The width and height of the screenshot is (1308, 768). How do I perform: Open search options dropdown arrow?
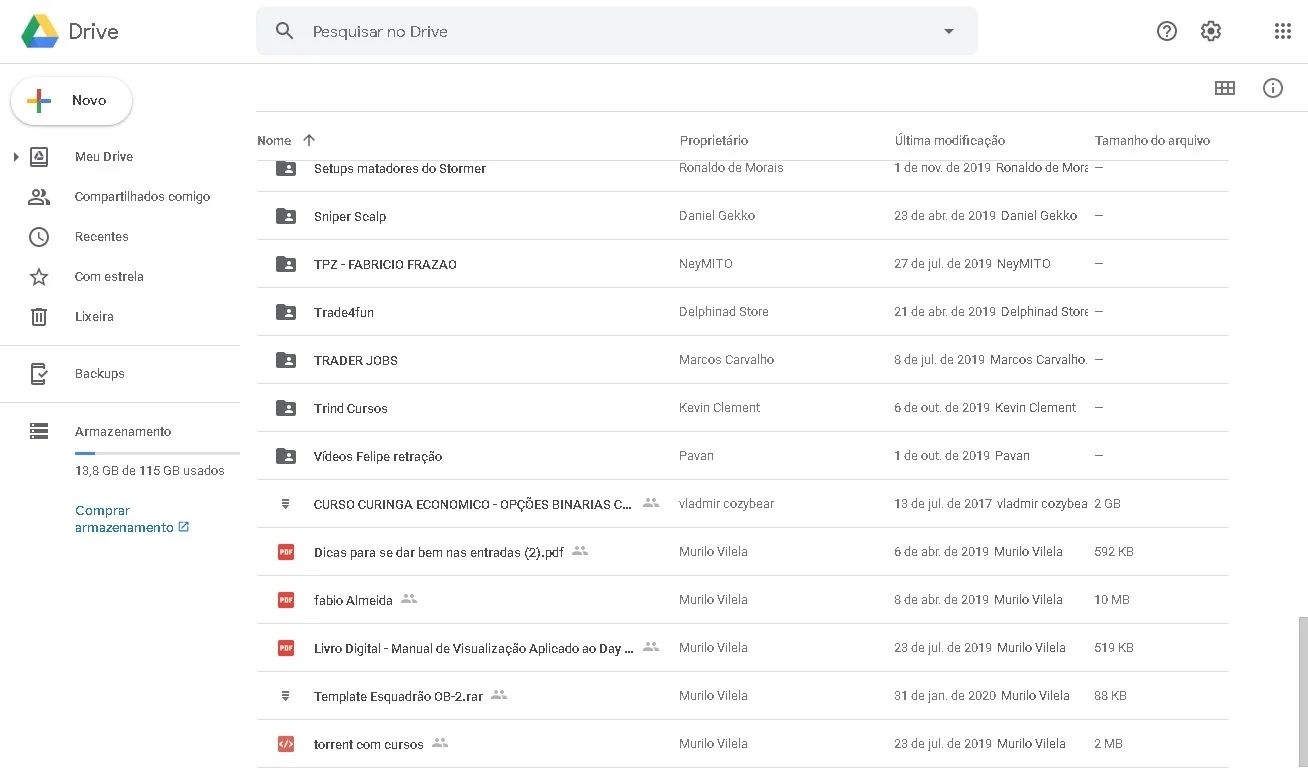pos(949,31)
